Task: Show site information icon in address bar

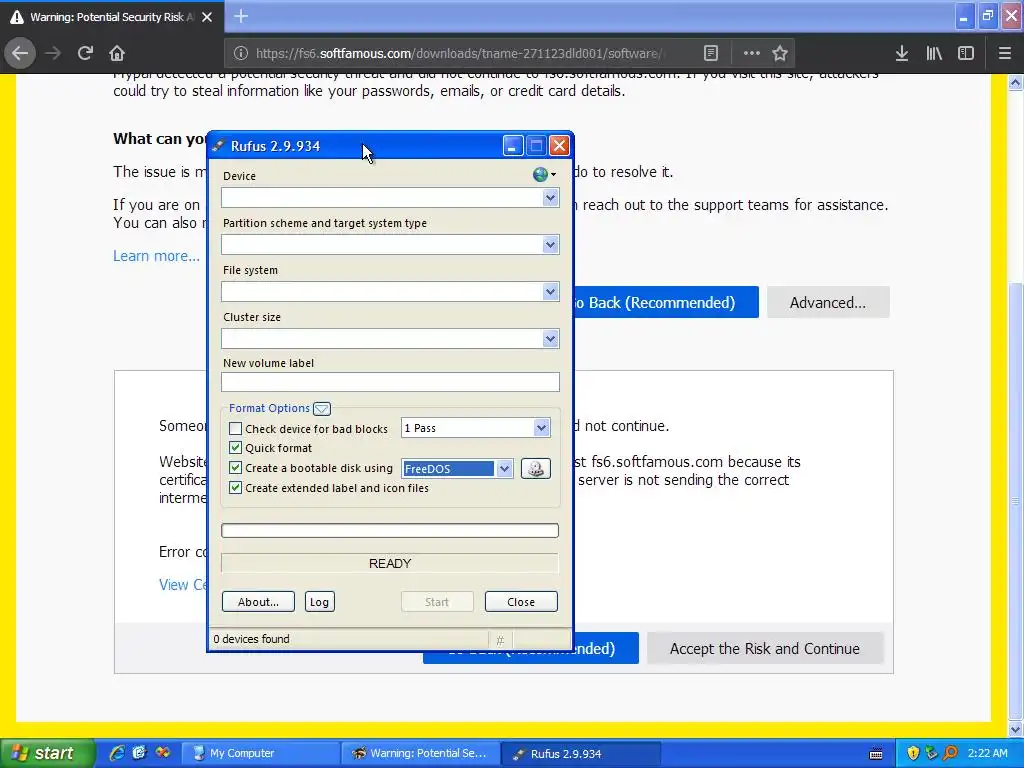Action: tap(240, 54)
